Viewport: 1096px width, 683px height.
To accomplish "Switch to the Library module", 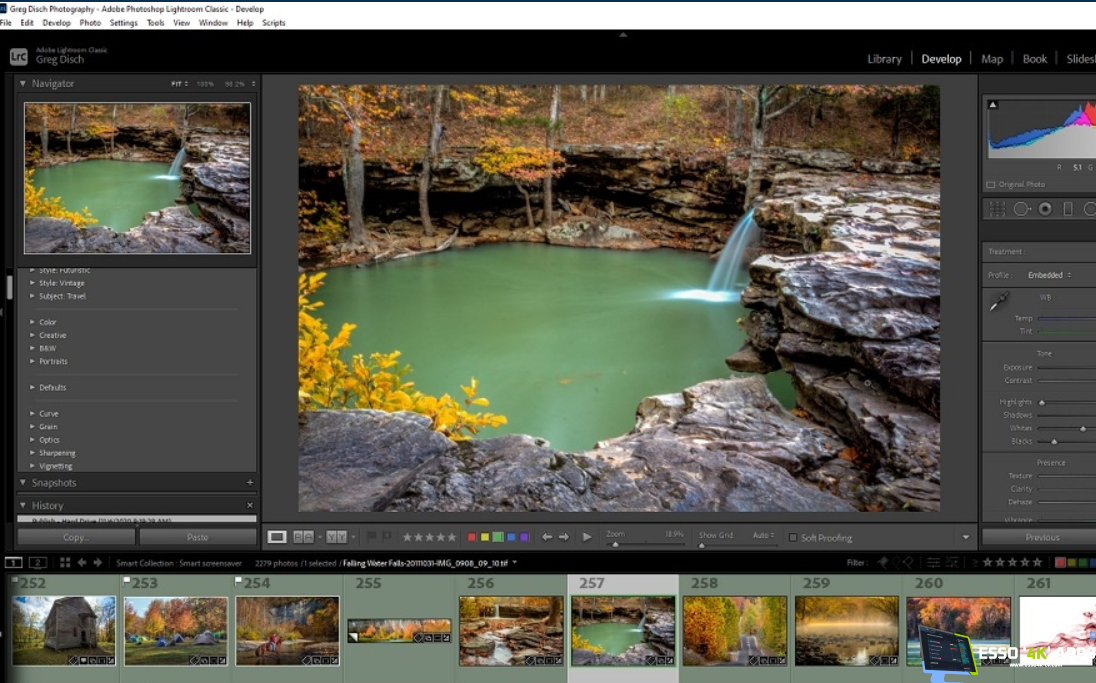I will pyautogui.click(x=884, y=59).
